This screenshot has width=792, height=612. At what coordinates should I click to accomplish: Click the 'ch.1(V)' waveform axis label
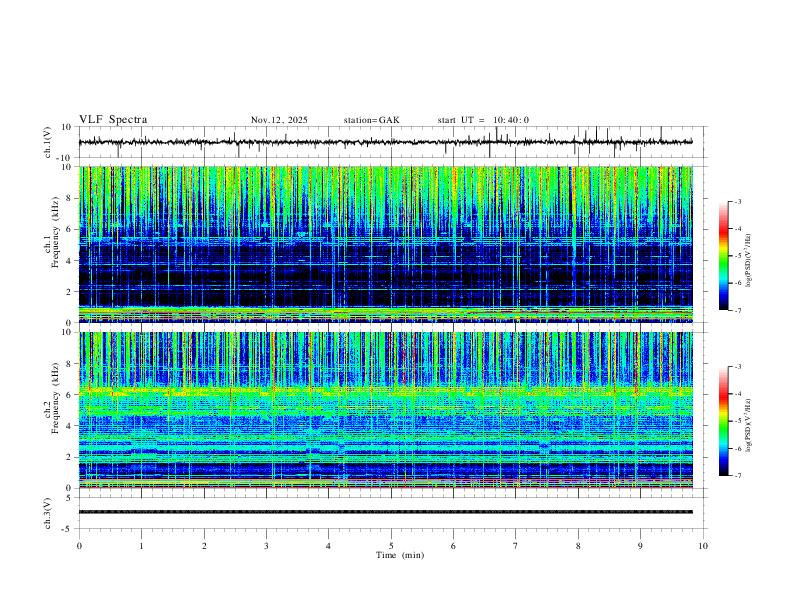(48, 142)
